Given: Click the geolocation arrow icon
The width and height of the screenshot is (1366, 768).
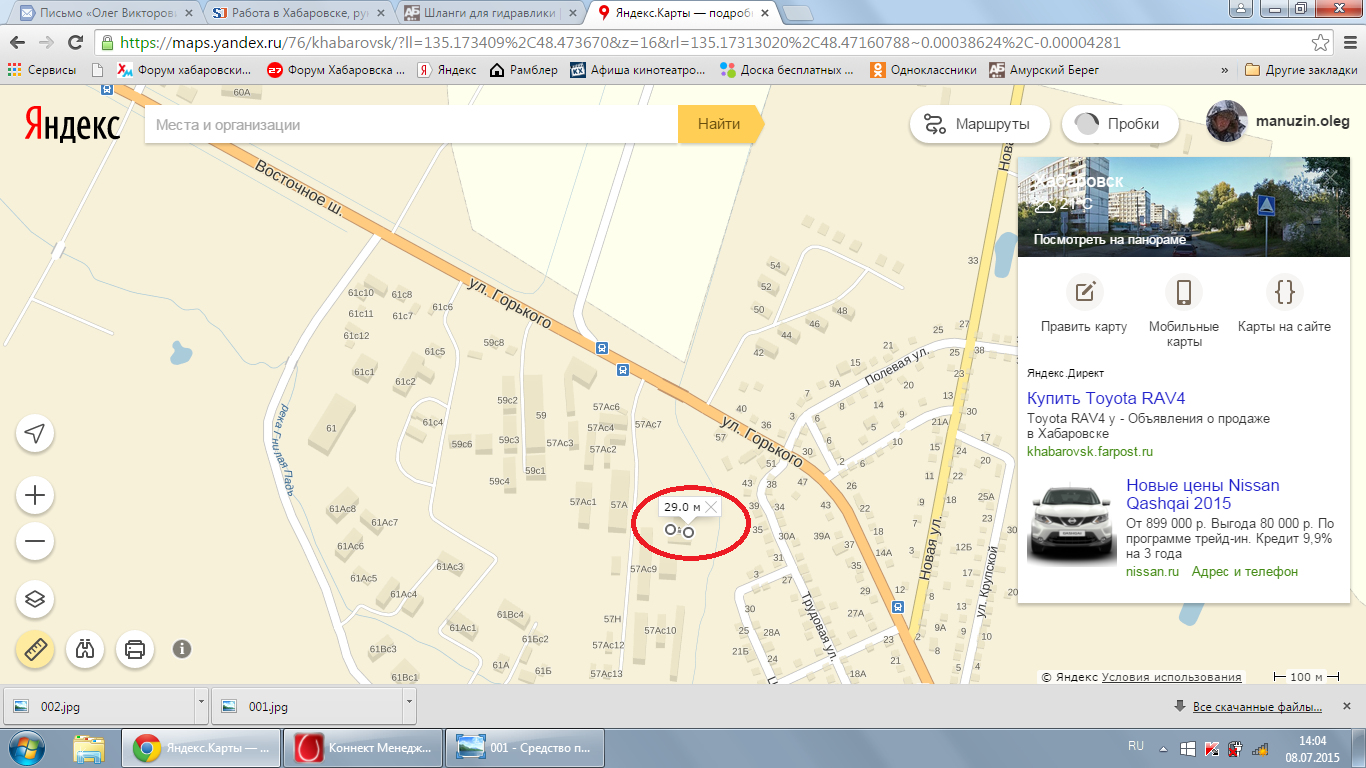Looking at the screenshot, I should point(35,433).
